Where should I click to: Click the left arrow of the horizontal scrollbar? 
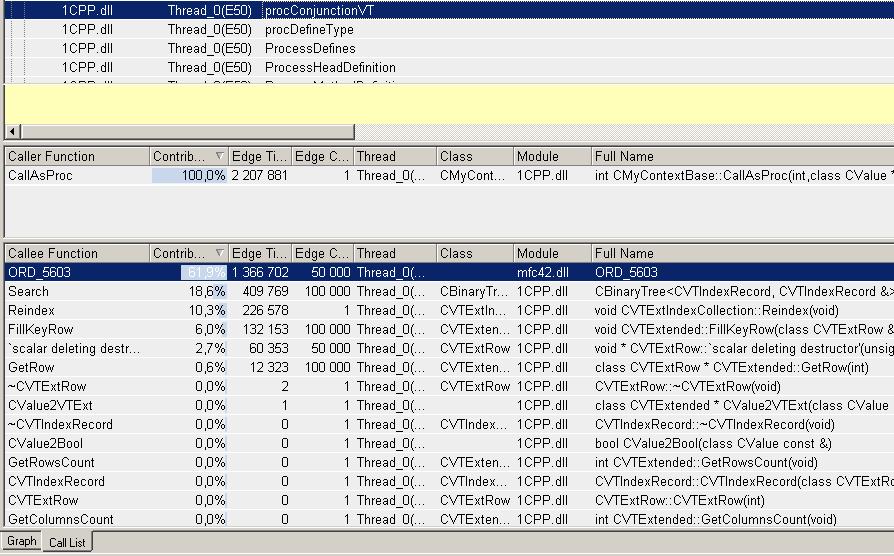coord(12,132)
